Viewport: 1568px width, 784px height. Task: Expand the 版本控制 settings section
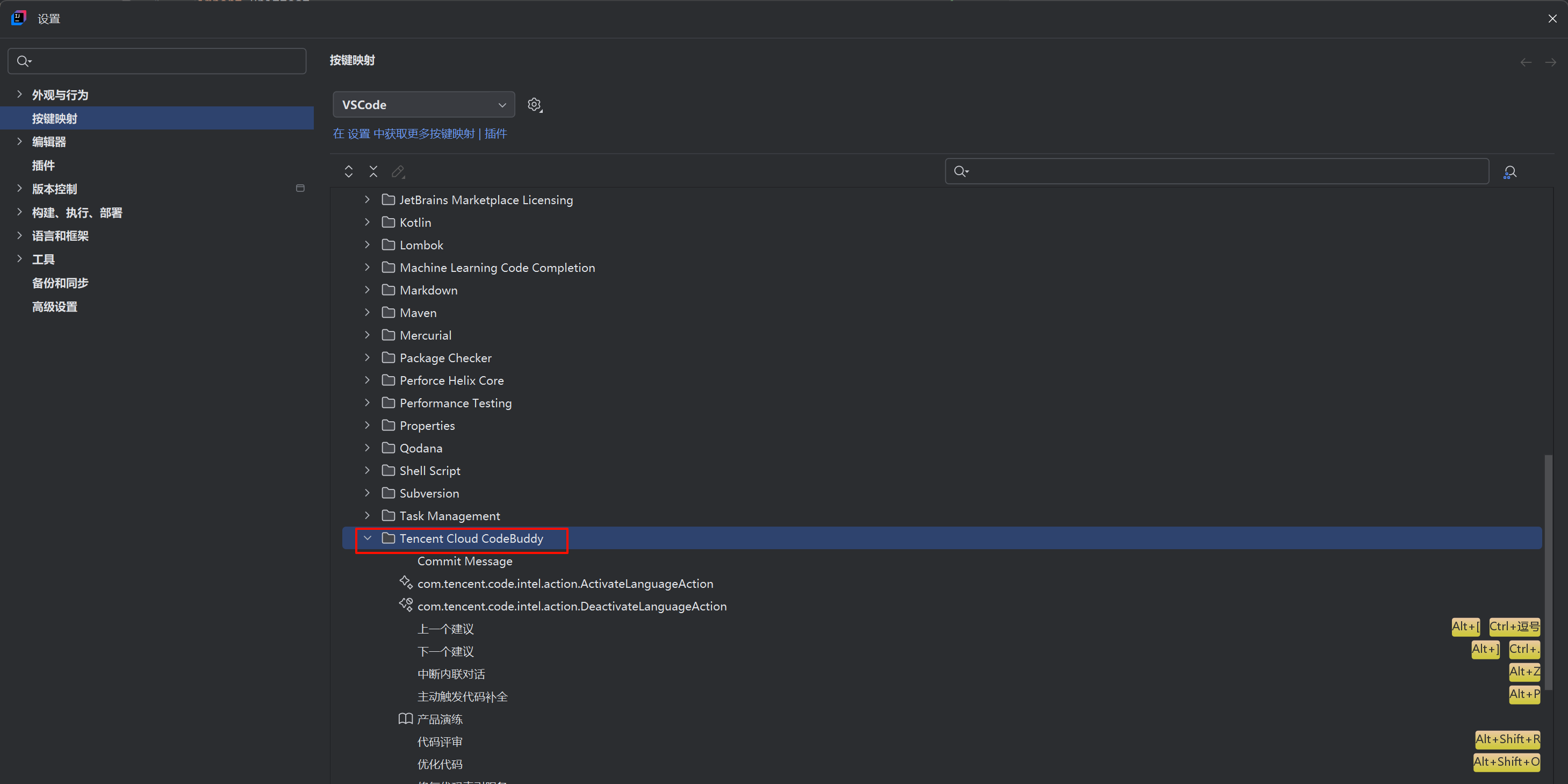click(19, 189)
